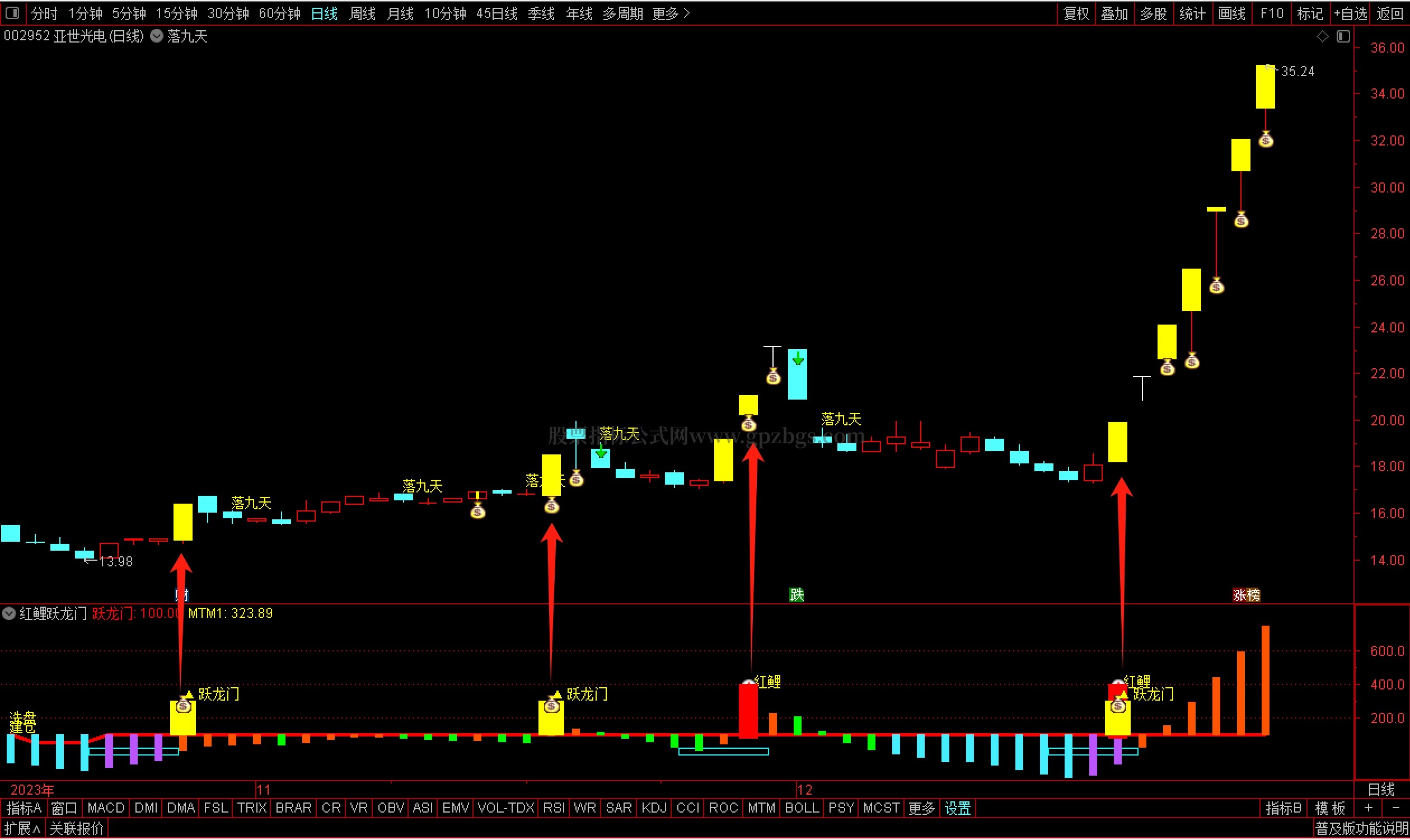
Task: Click the green down arrow on cyan candle
Action: [798, 358]
